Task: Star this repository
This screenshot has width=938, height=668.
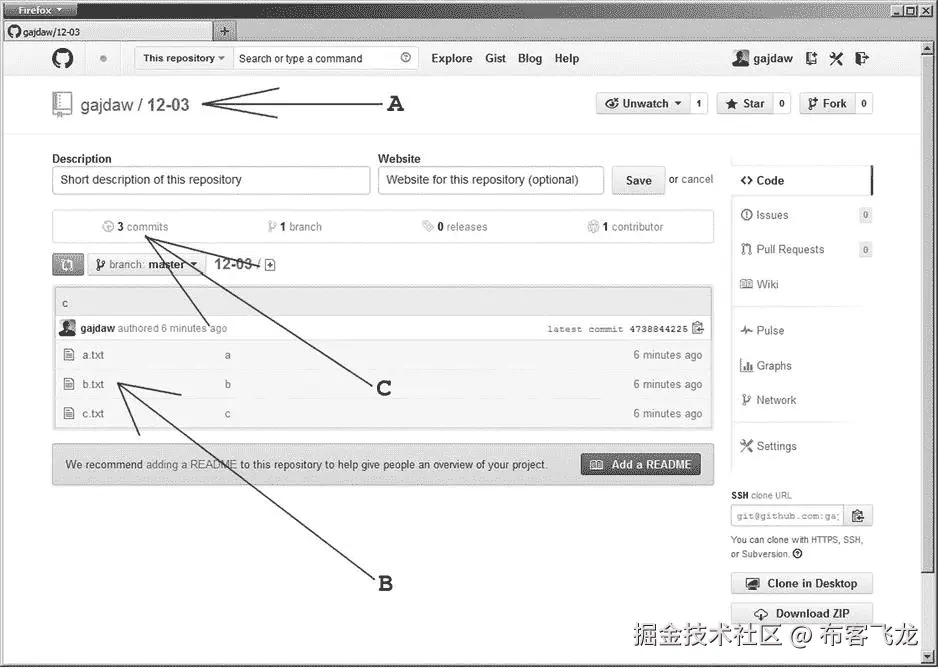Action: [x=745, y=103]
